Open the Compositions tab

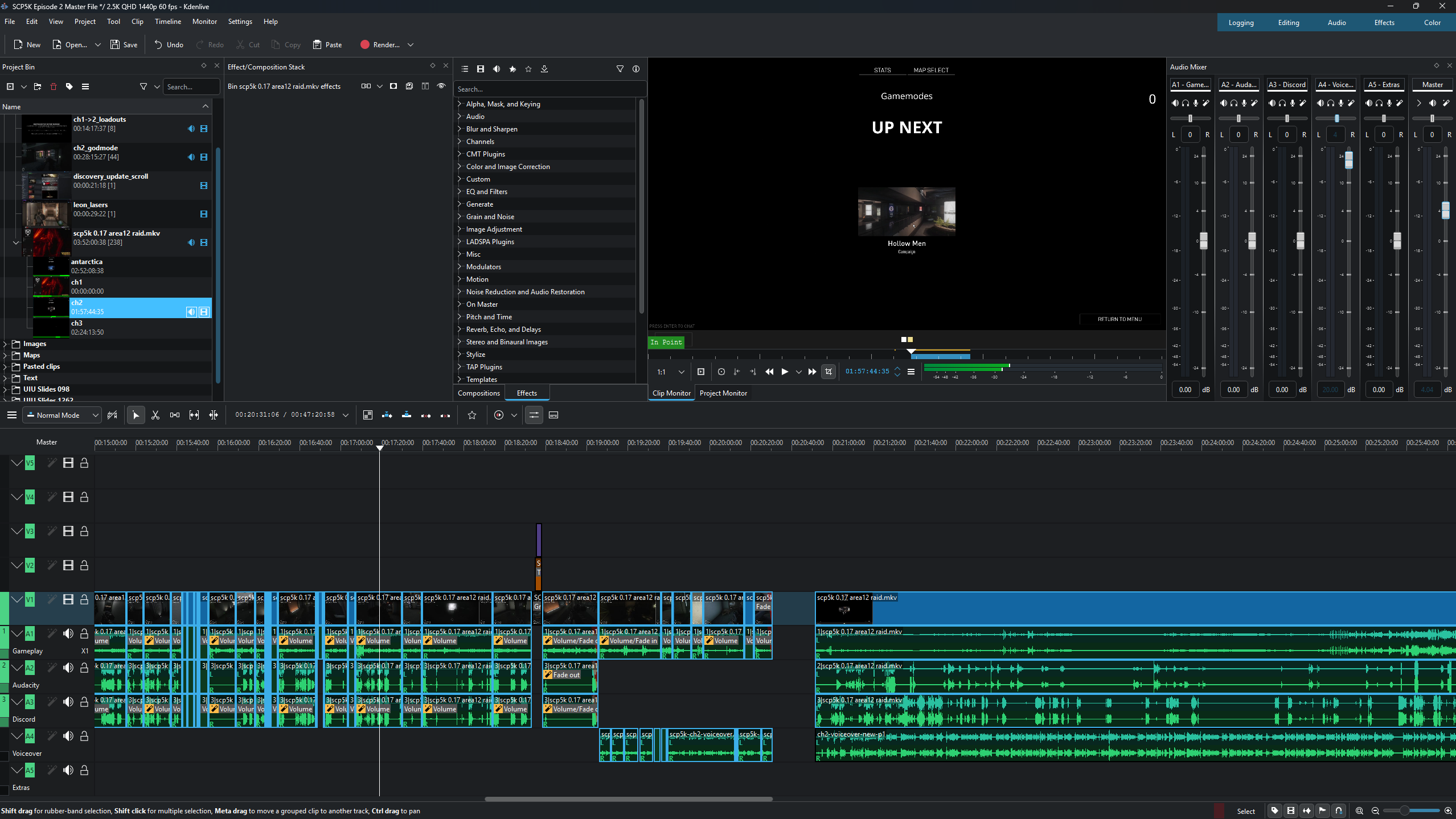(x=479, y=393)
